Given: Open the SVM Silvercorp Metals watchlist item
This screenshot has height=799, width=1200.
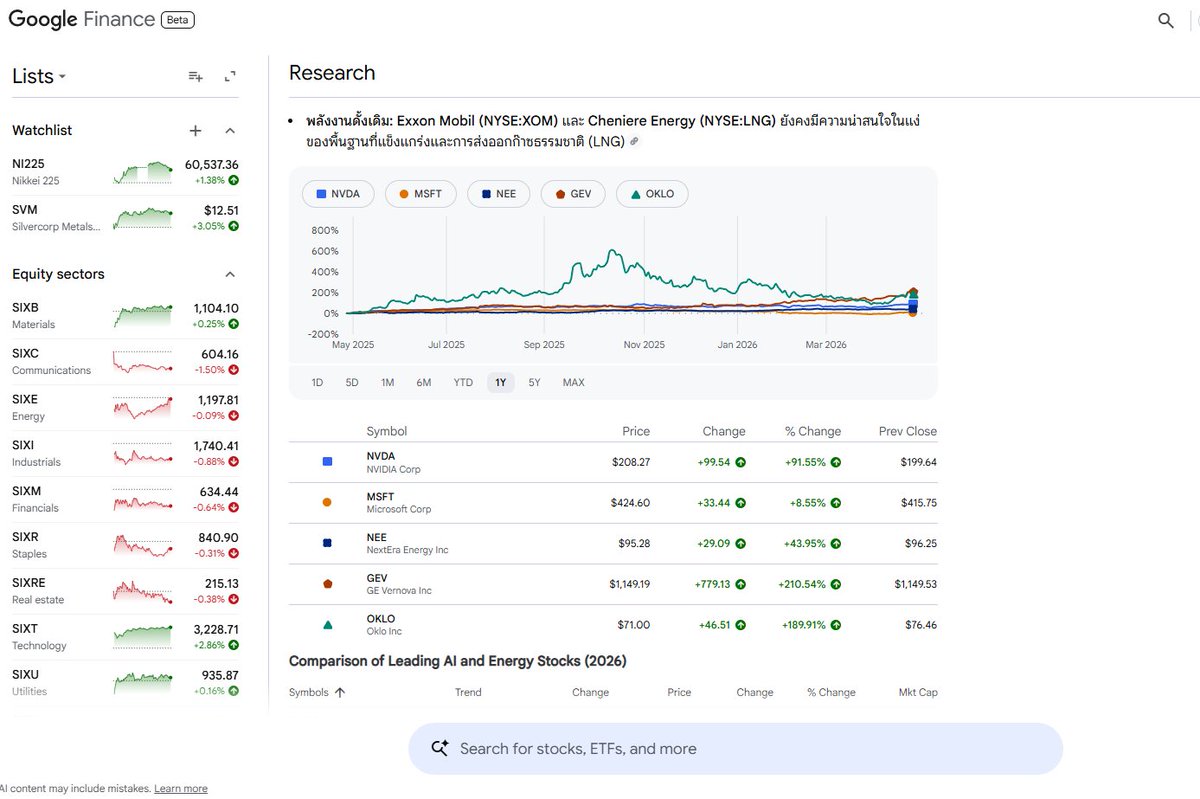Looking at the screenshot, I should click(125, 218).
